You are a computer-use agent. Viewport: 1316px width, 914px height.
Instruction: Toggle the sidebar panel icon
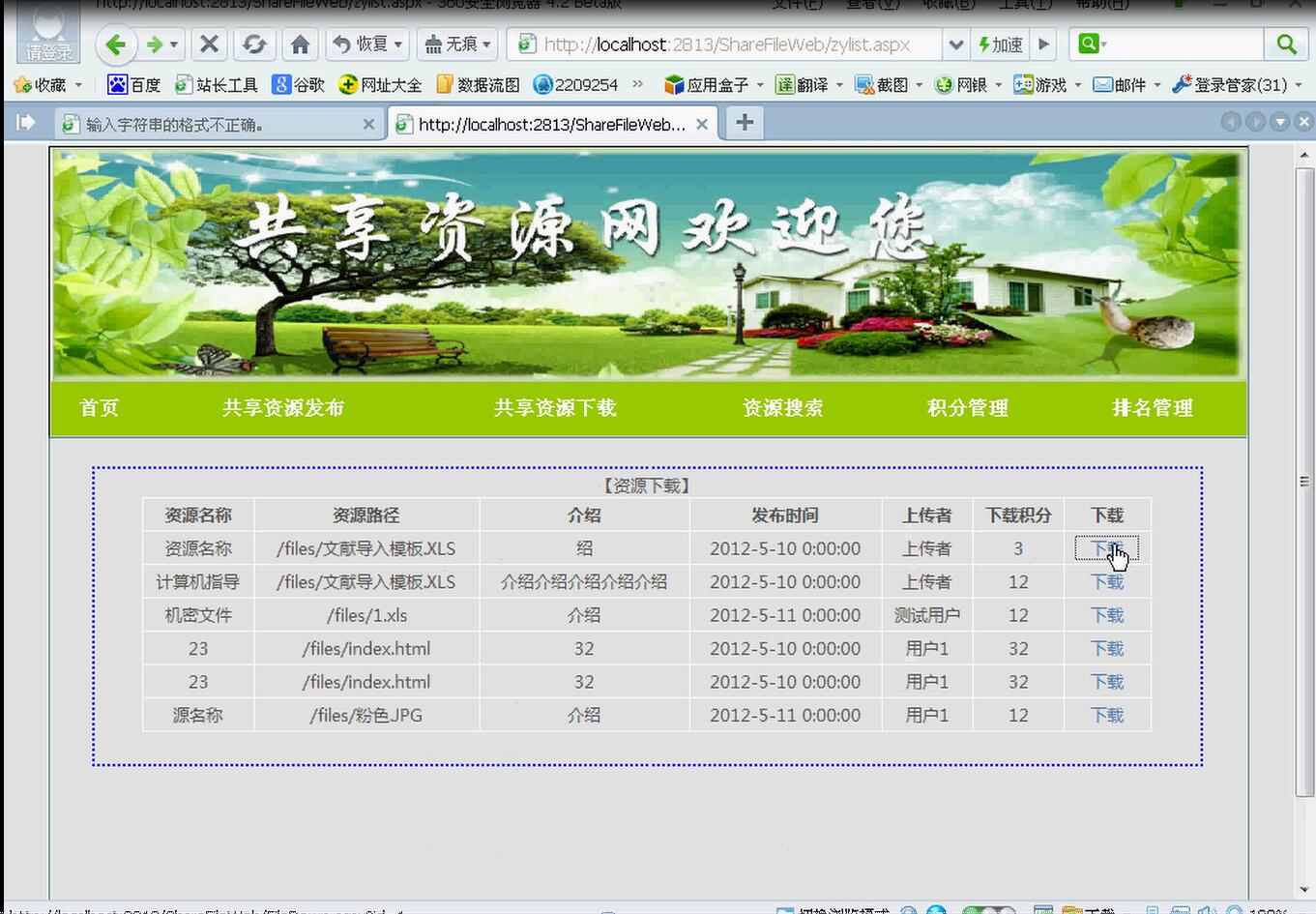tap(26, 122)
